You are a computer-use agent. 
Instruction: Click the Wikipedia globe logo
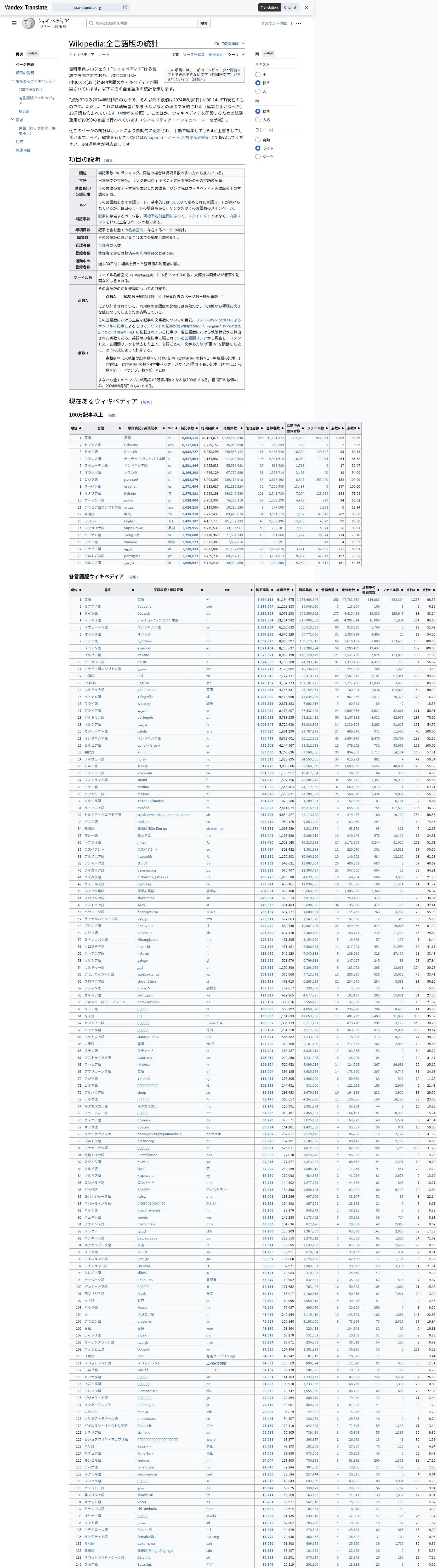29,23
